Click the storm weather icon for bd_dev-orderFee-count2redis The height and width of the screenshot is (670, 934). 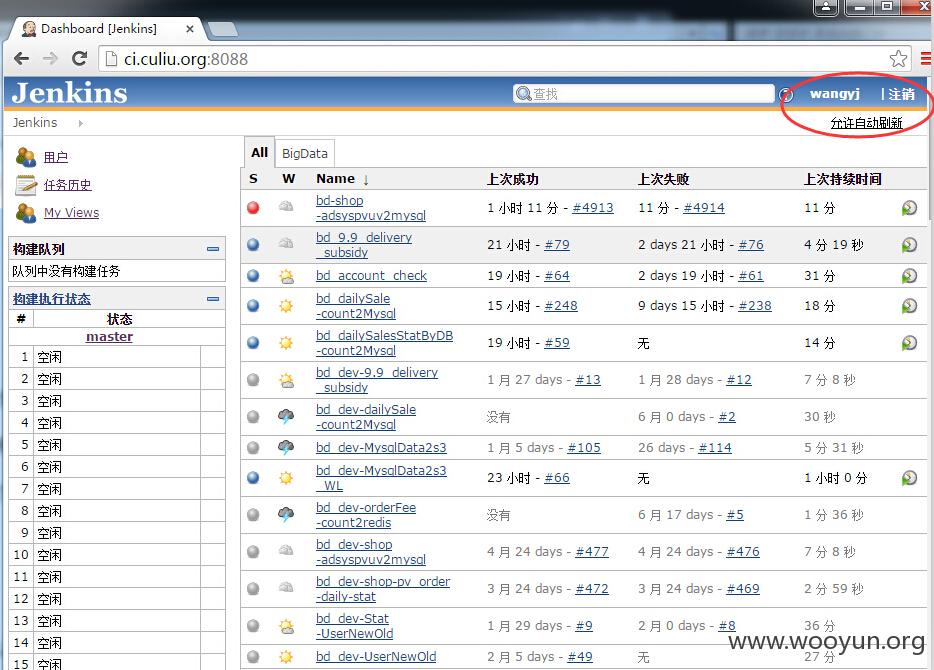[x=286, y=515]
